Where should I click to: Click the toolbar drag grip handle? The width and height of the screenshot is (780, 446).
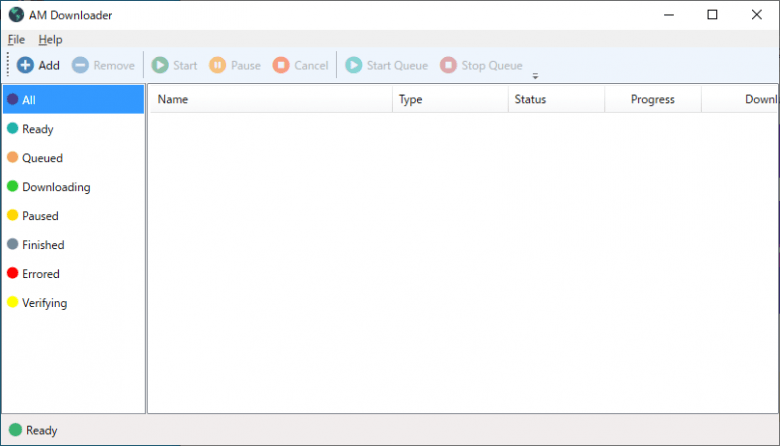pyautogui.click(x=8, y=65)
